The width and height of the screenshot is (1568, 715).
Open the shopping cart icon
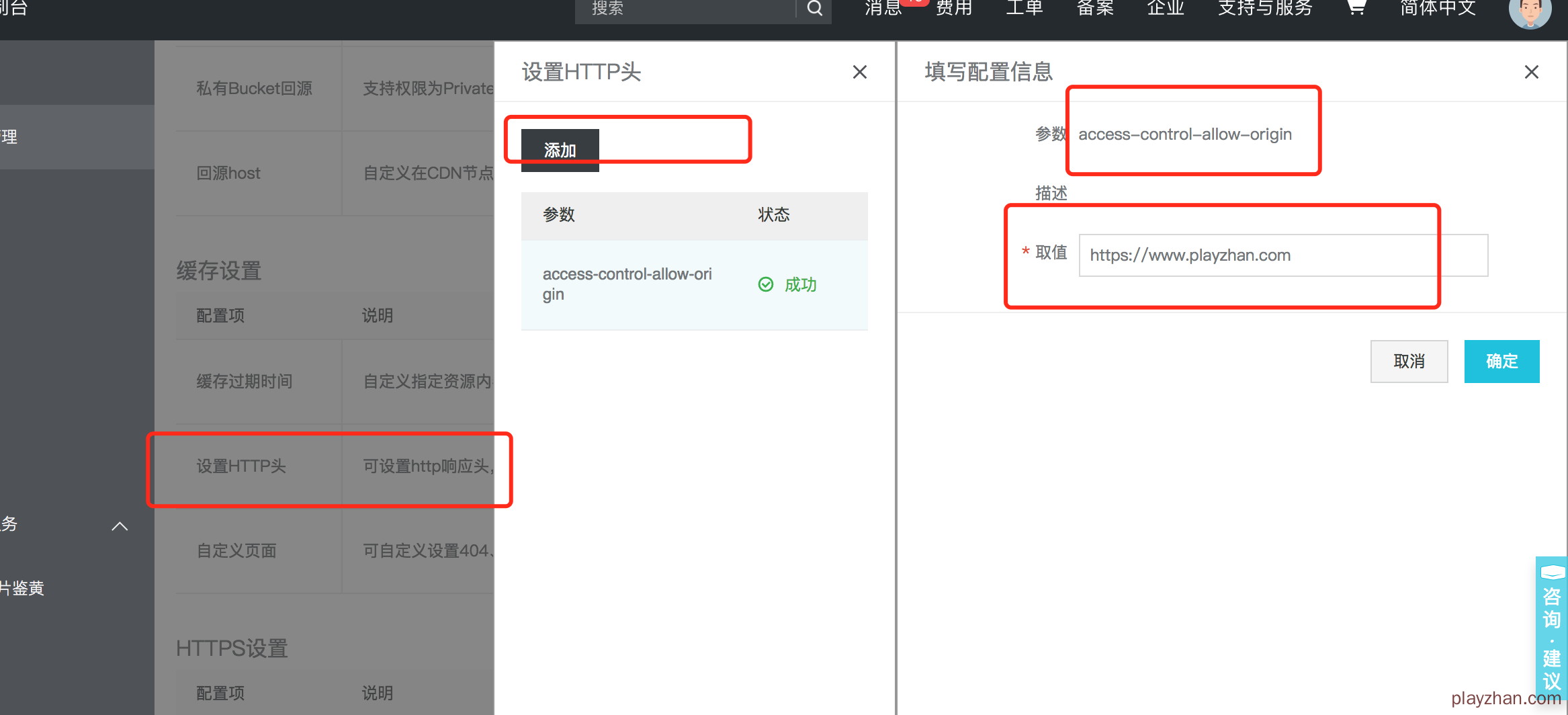coord(1356,8)
